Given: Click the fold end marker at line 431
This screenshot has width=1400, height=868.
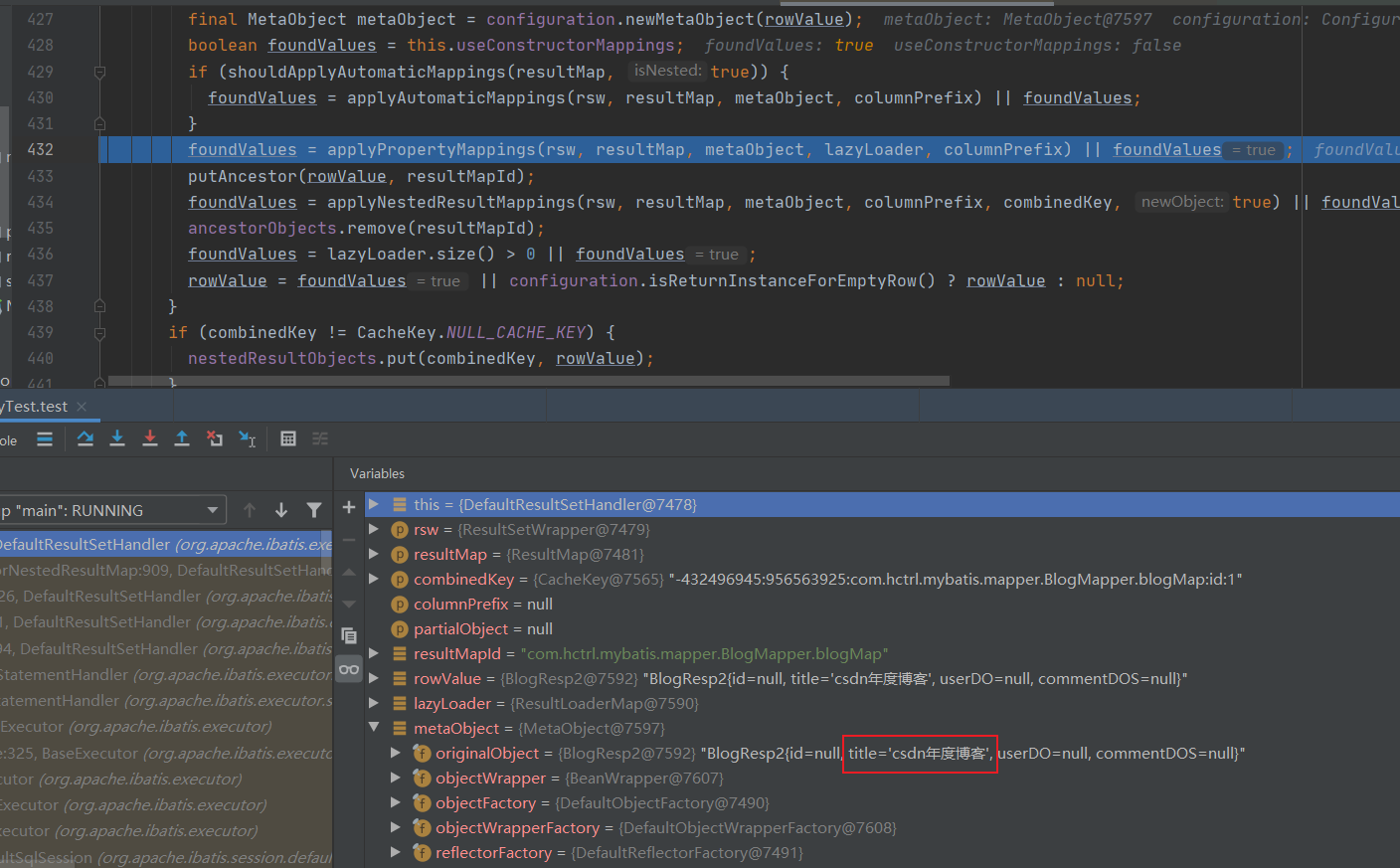Looking at the screenshot, I should click(x=99, y=123).
